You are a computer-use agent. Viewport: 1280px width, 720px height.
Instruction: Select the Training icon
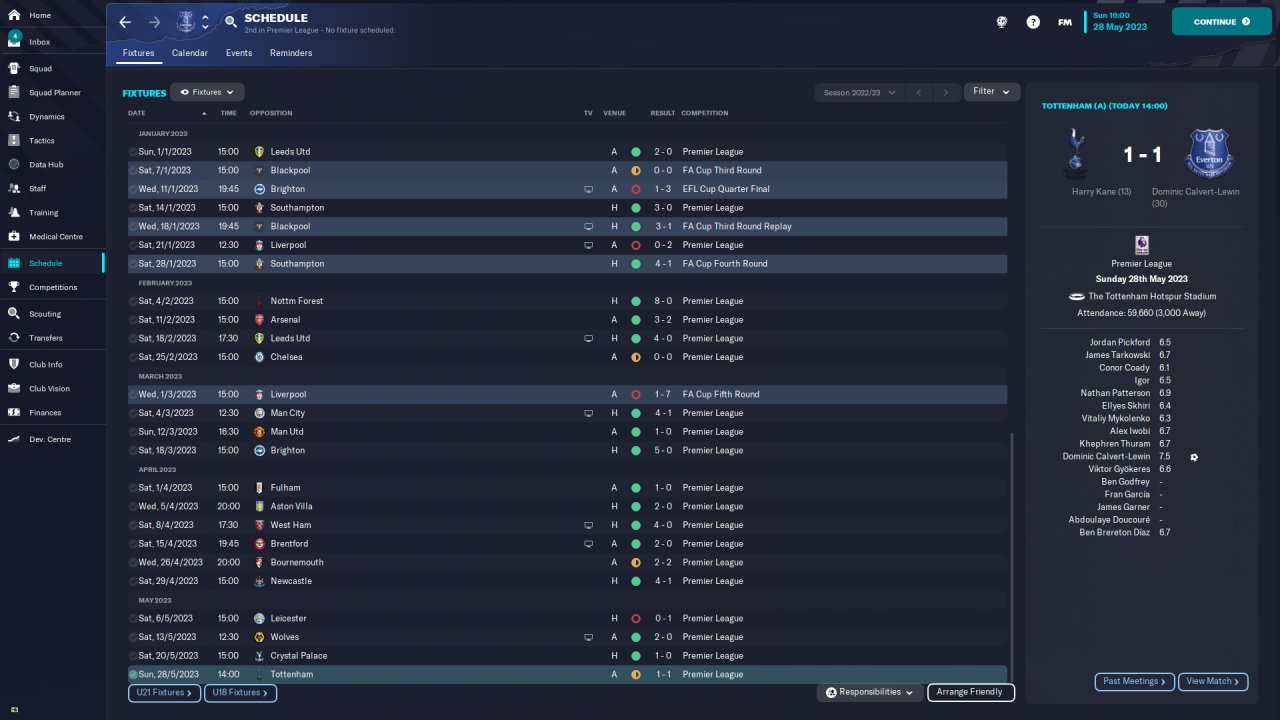coord(14,213)
